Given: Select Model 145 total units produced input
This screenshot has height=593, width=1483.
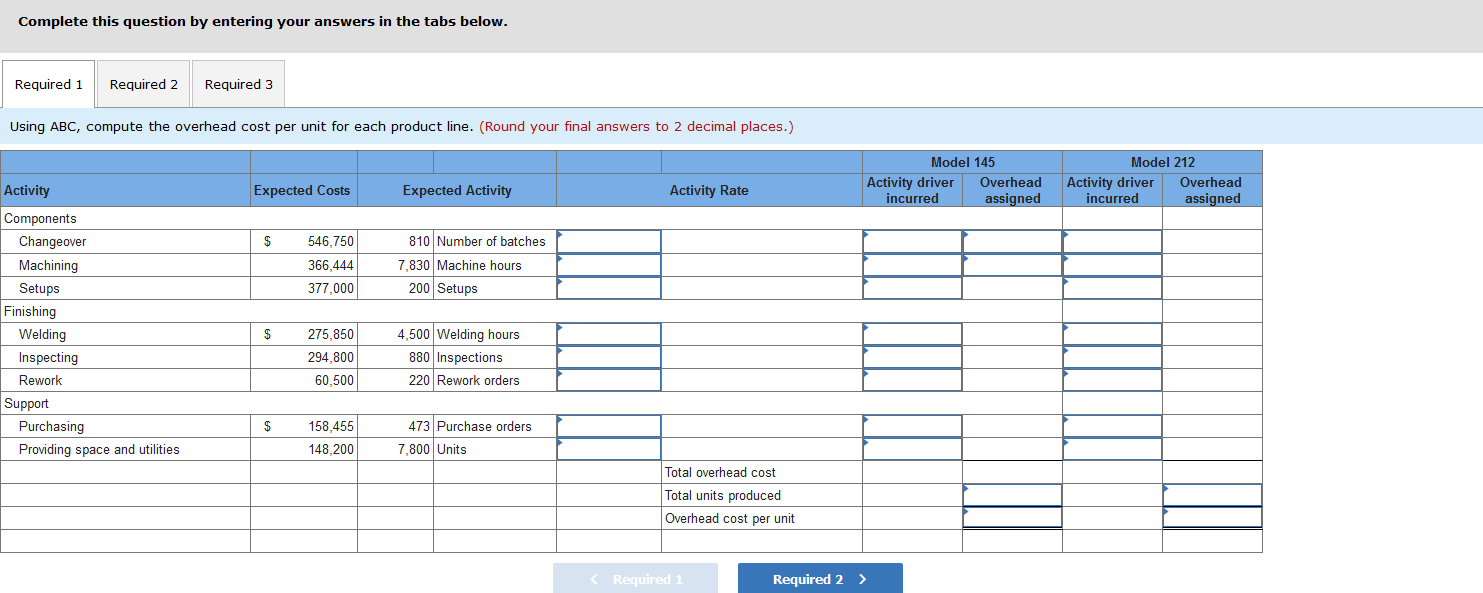Looking at the screenshot, I should [x=1012, y=495].
